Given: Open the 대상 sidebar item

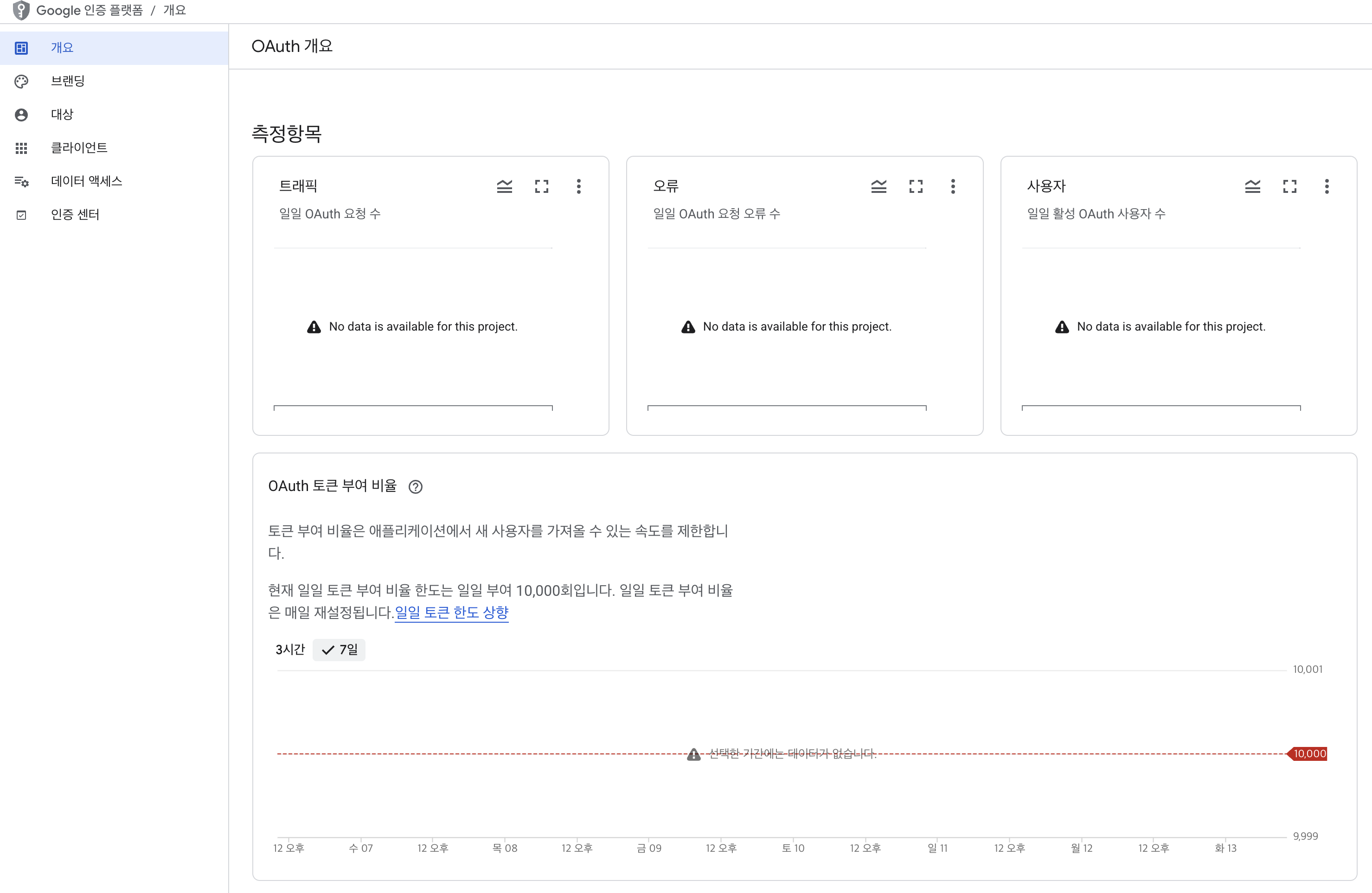Looking at the screenshot, I should pyautogui.click(x=114, y=115).
